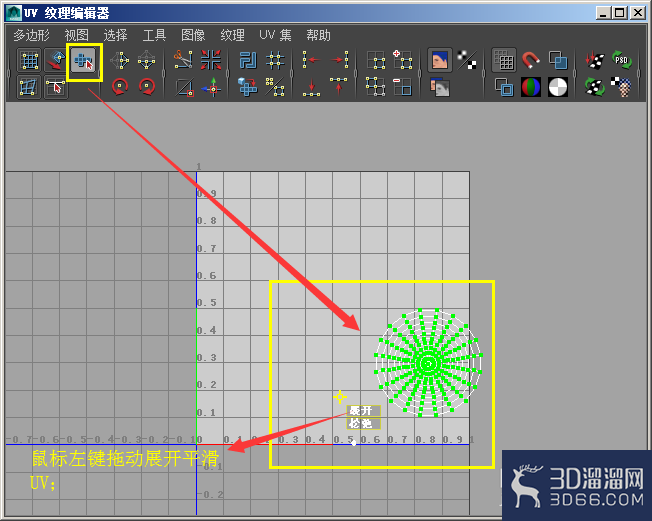Open the UV 集 menu
Viewport: 652px width, 521px height.
[x=275, y=35]
